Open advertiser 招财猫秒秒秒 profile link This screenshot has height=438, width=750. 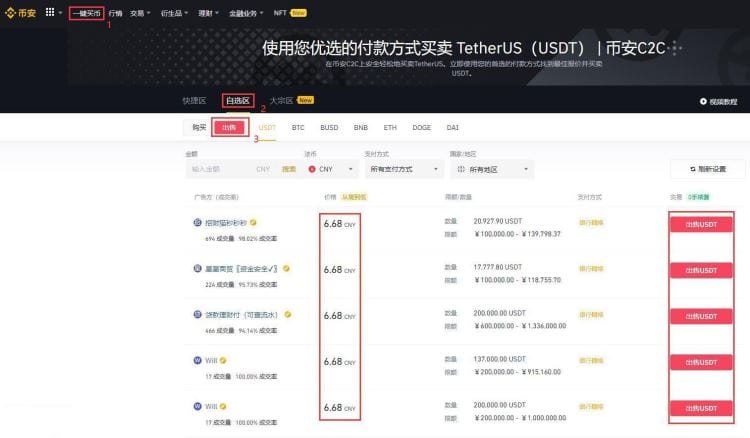click(x=226, y=223)
